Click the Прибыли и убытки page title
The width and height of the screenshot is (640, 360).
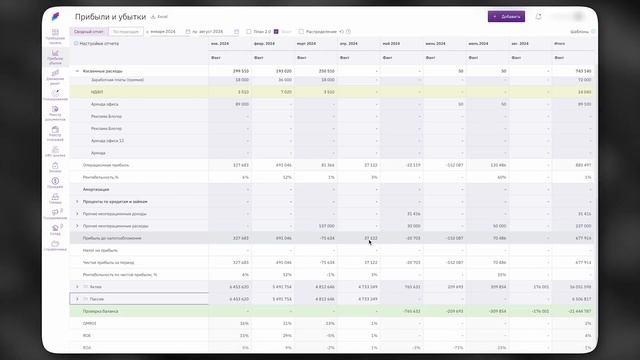pos(110,17)
